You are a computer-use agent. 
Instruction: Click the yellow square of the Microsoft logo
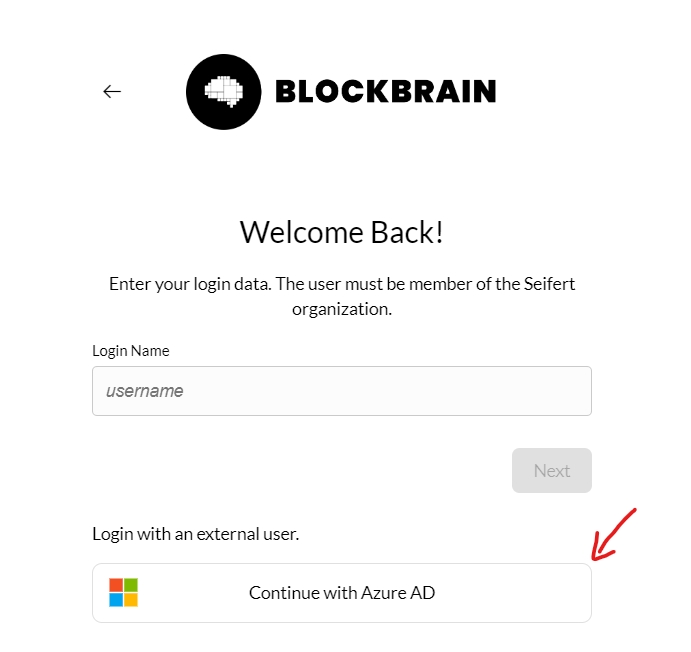click(x=131, y=600)
